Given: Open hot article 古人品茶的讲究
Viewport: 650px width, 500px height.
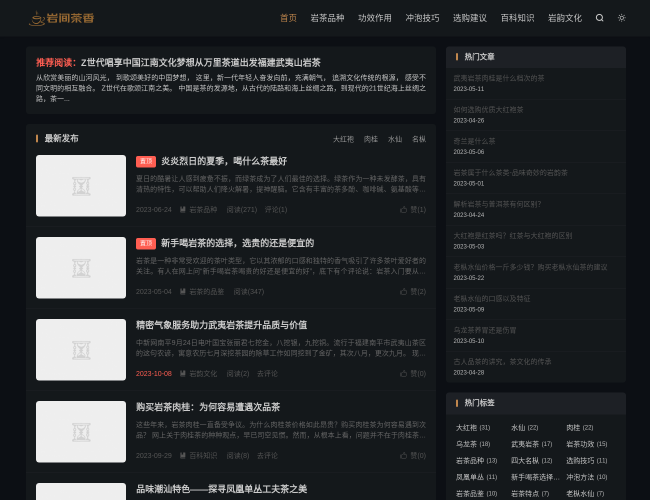Looking at the screenshot, I should click(x=502, y=362).
